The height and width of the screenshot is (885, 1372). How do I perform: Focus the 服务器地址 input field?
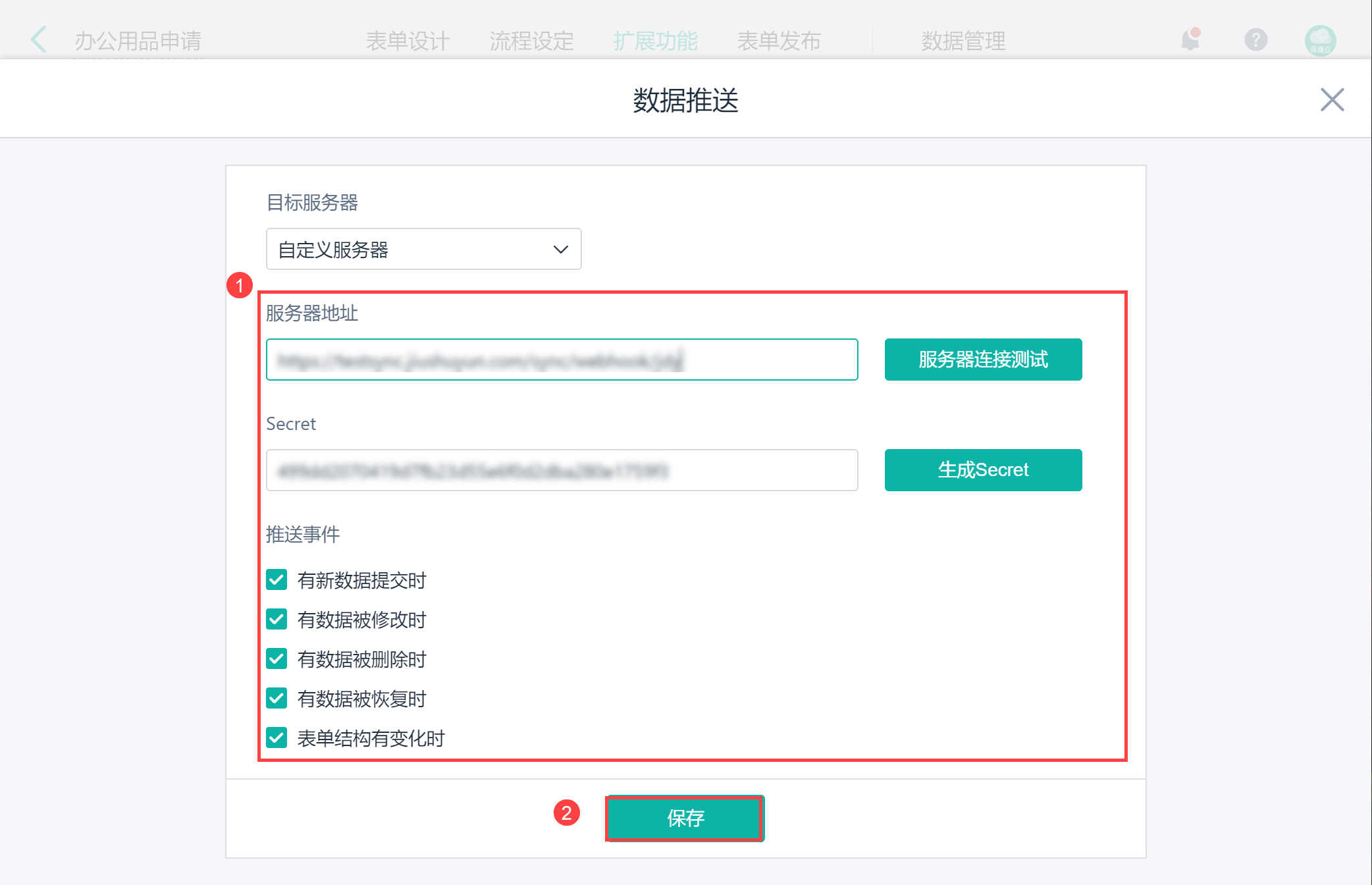562,360
